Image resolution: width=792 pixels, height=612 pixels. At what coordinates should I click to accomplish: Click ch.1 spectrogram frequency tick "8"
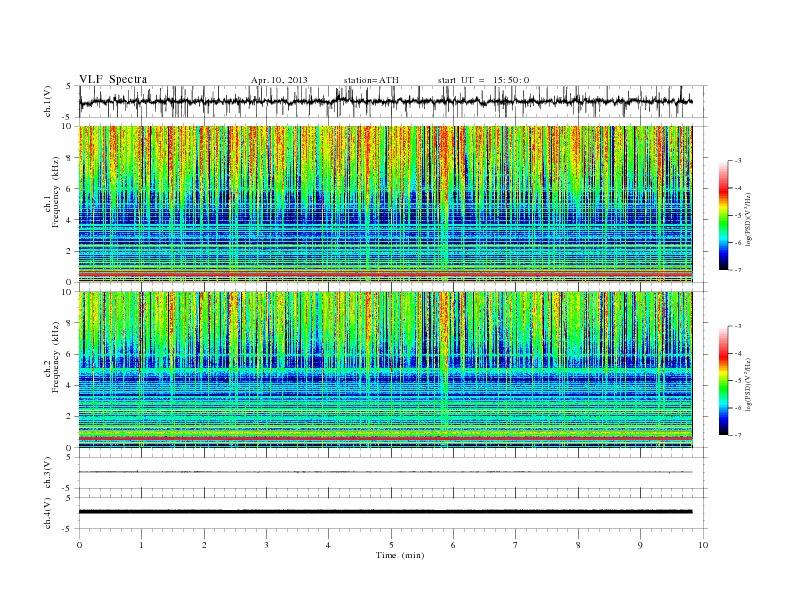pos(69,158)
